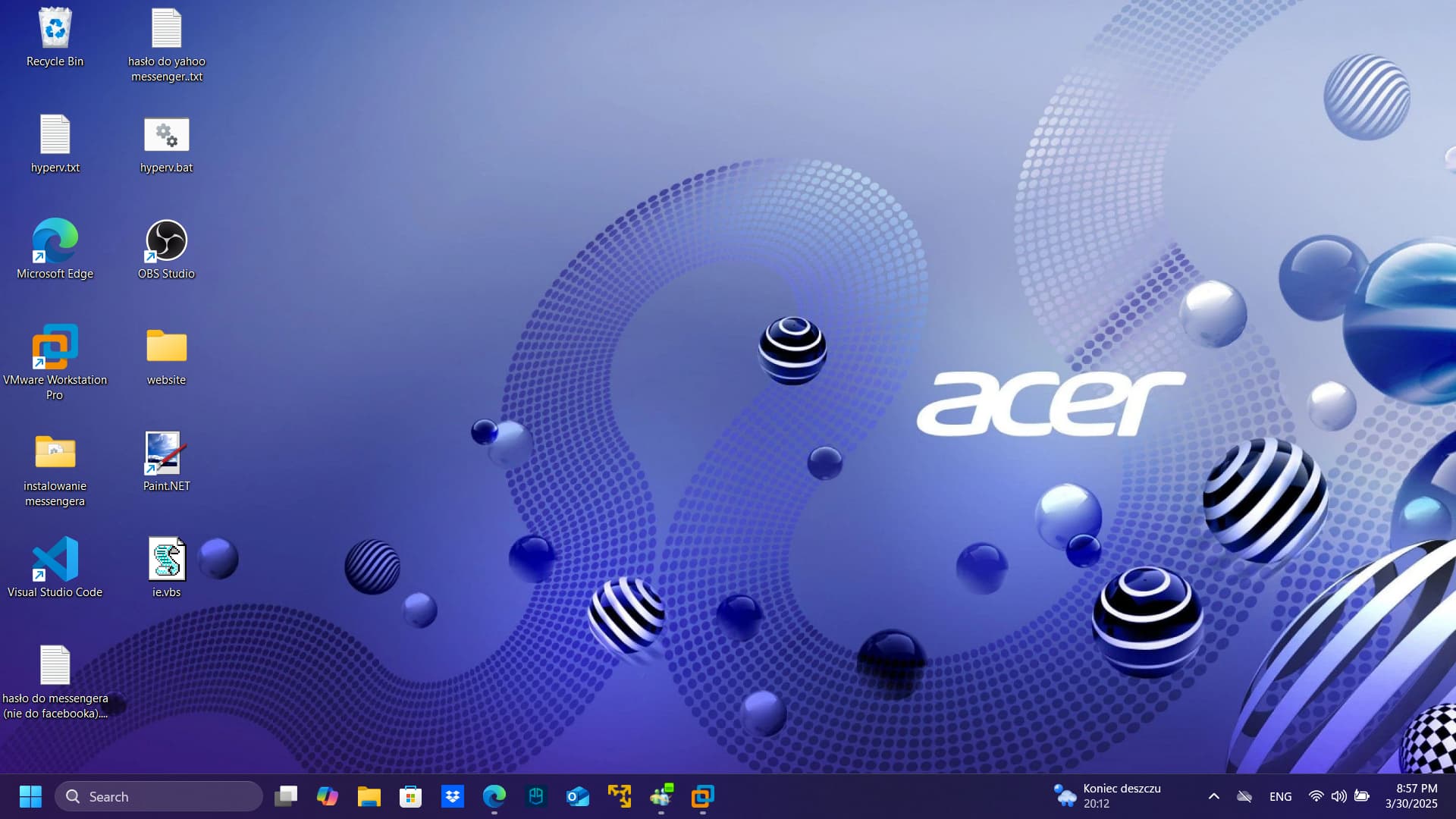Click the taskbar Search box

point(158,796)
